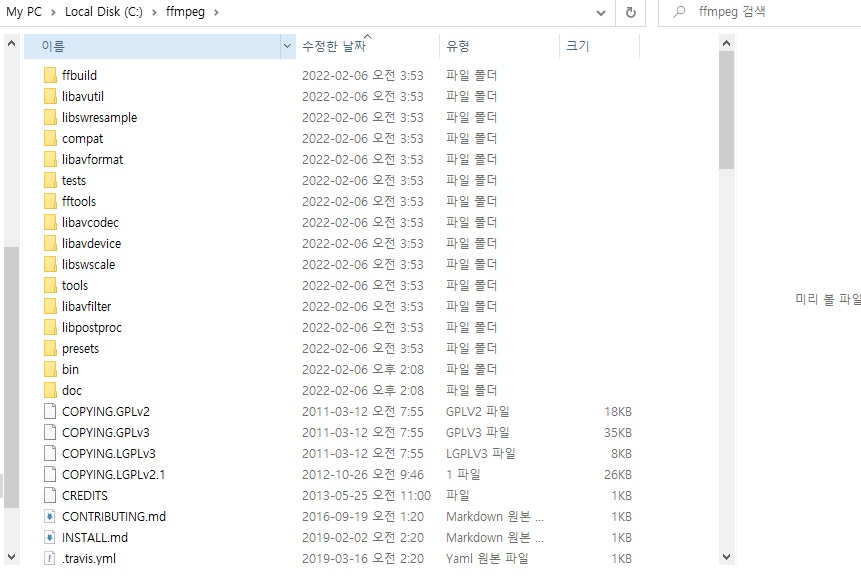Screen dimensions: 861x586
Task: Select the libavfilter folder icon
Action: tap(50, 306)
